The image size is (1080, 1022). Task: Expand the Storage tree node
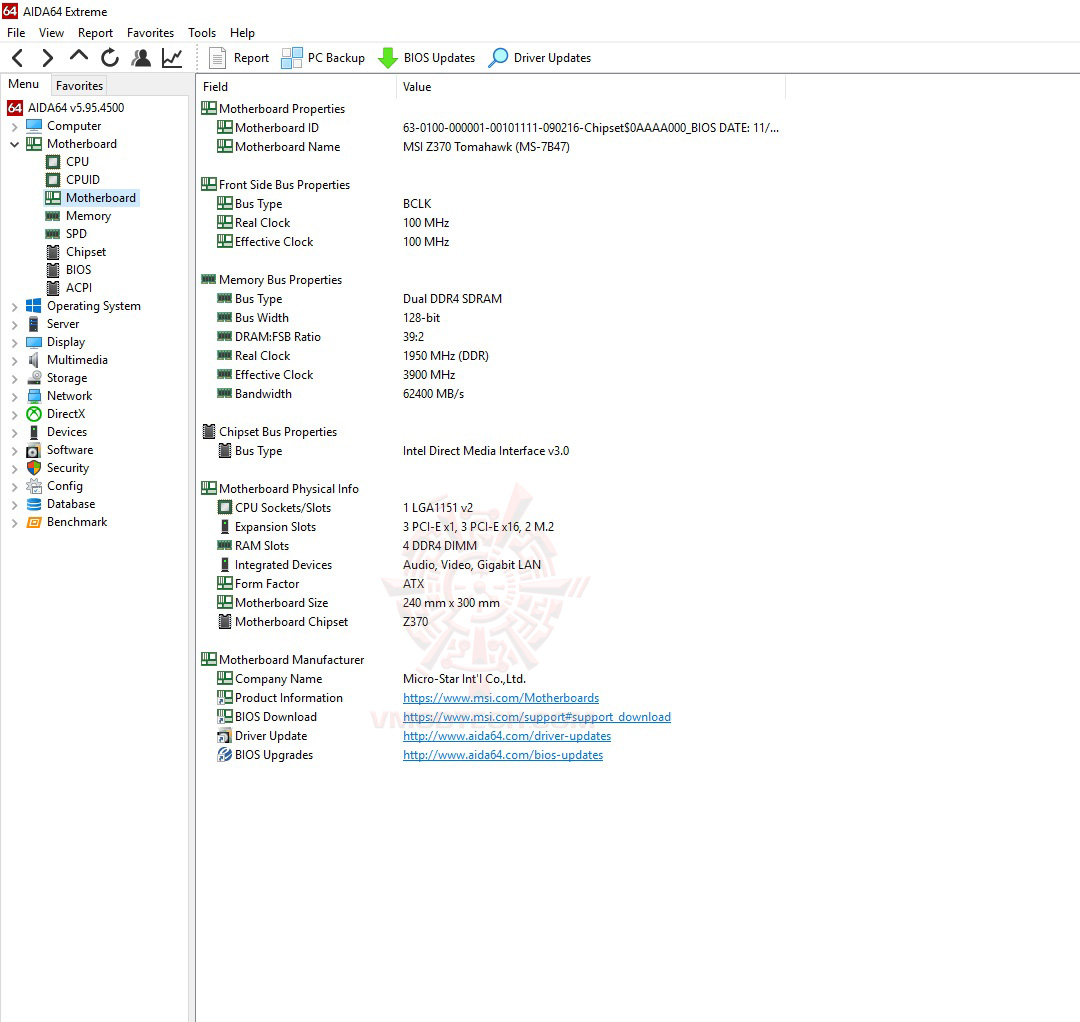(x=14, y=379)
